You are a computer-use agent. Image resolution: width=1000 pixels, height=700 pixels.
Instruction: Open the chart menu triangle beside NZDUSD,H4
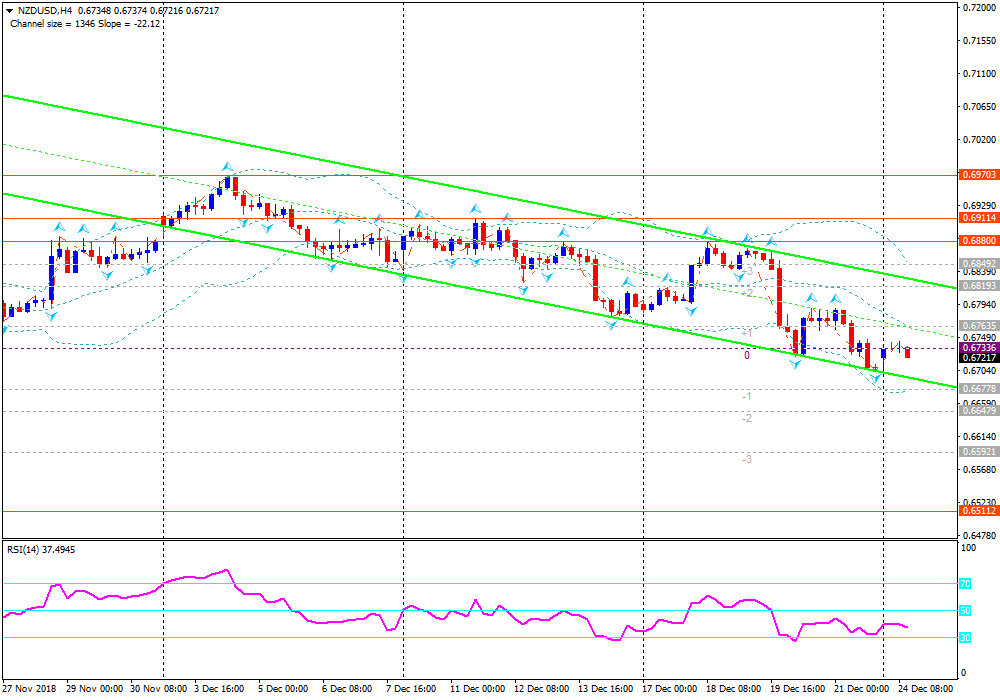coord(10,11)
